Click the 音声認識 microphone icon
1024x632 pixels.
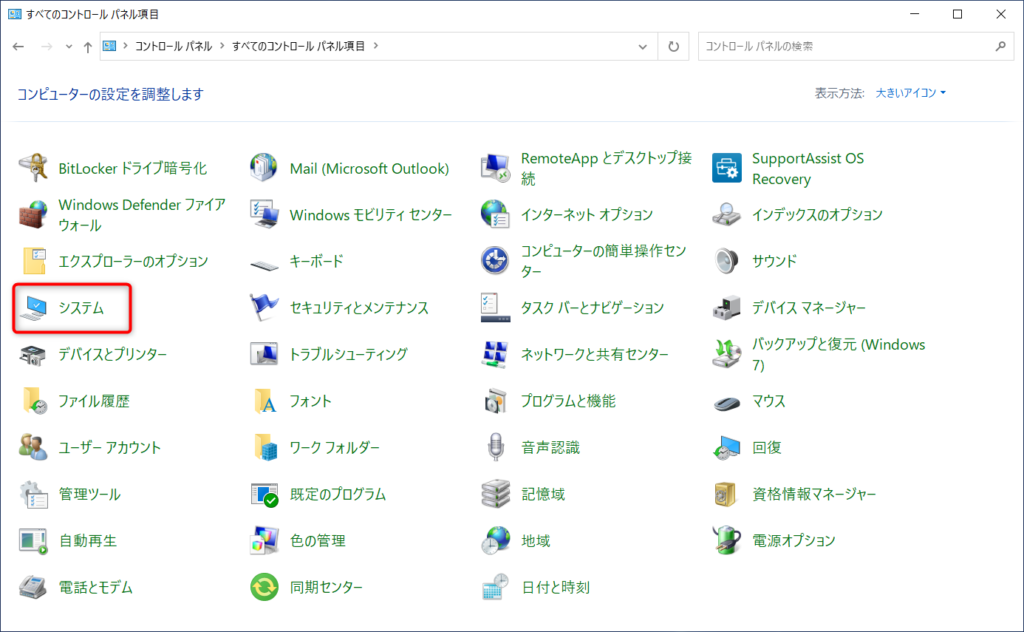tap(495, 447)
